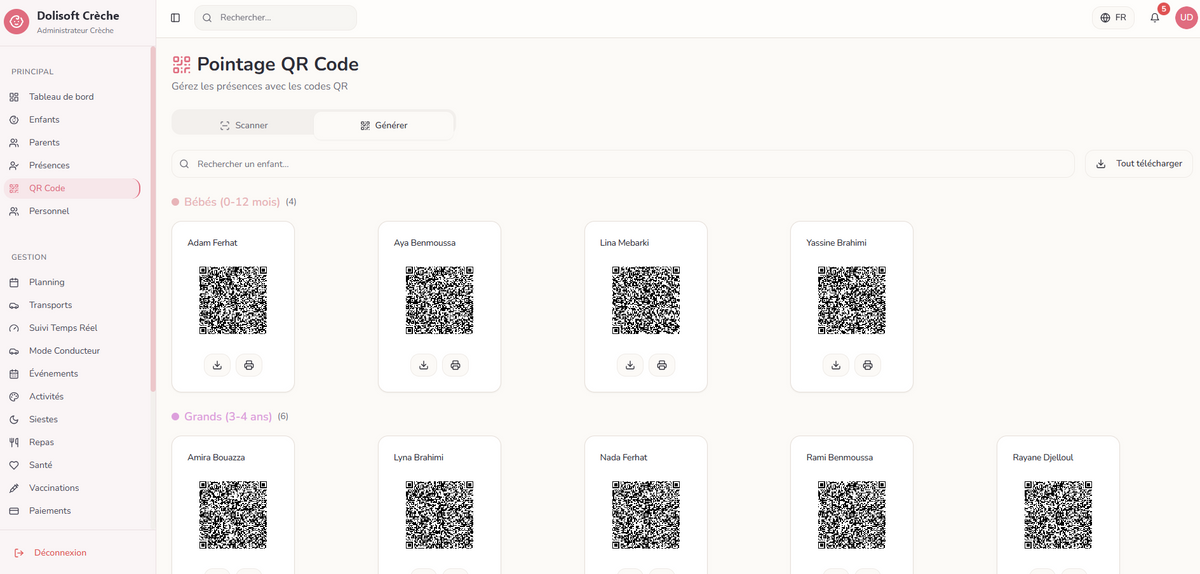
Task: Open Santé in the sidebar
Action: (x=72, y=465)
